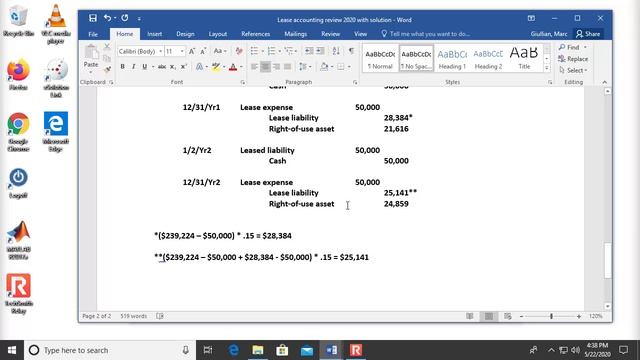Apply the Heading 1 style

point(452,58)
